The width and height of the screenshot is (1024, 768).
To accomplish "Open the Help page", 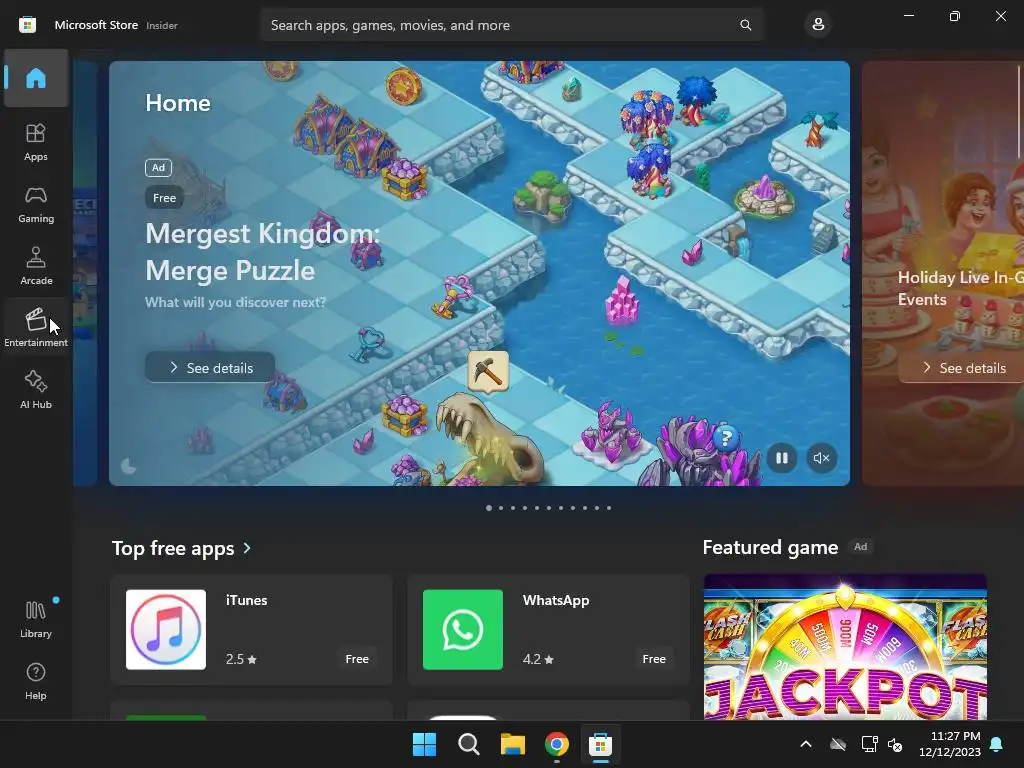I will (36, 681).
